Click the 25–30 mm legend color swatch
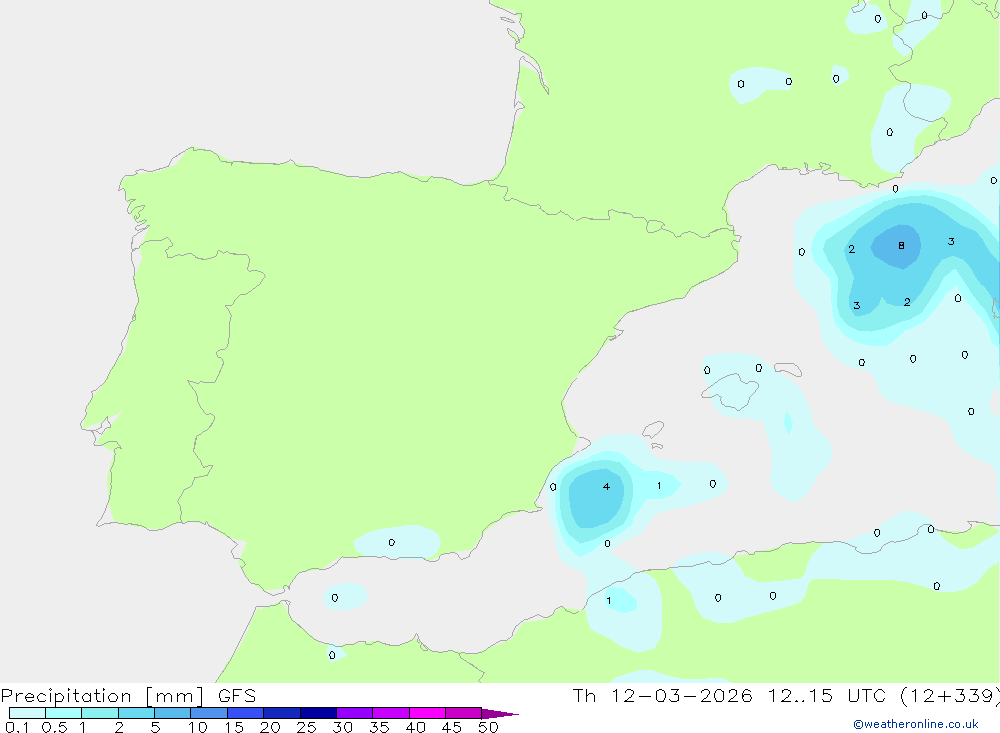Viewport: 1000px width, 733px height. pyautogui.click(x=318, y=713)
